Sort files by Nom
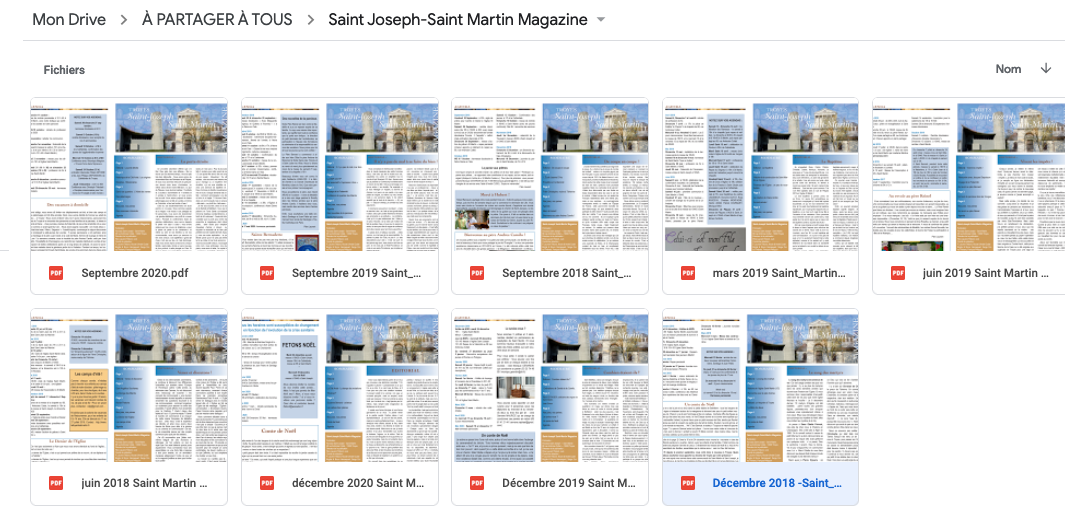This screenshot has width=1065, height=531. point(1008,69)
